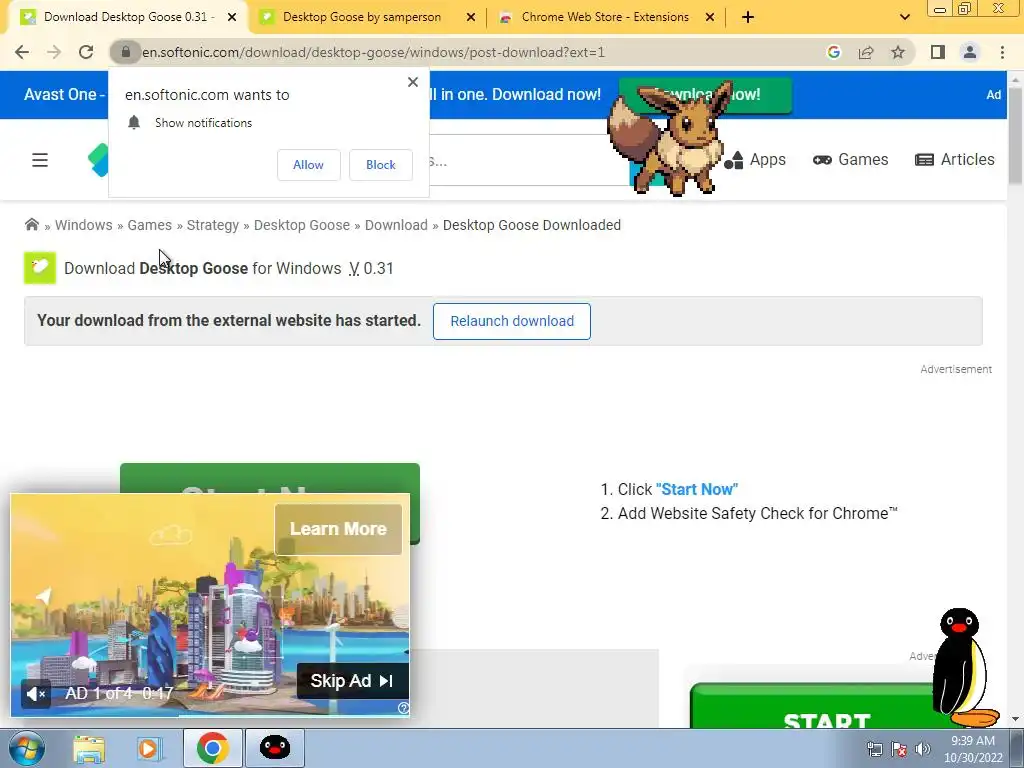1024x768 pixels.
Task: Click the Start Now link text
Action: (697, 489)
